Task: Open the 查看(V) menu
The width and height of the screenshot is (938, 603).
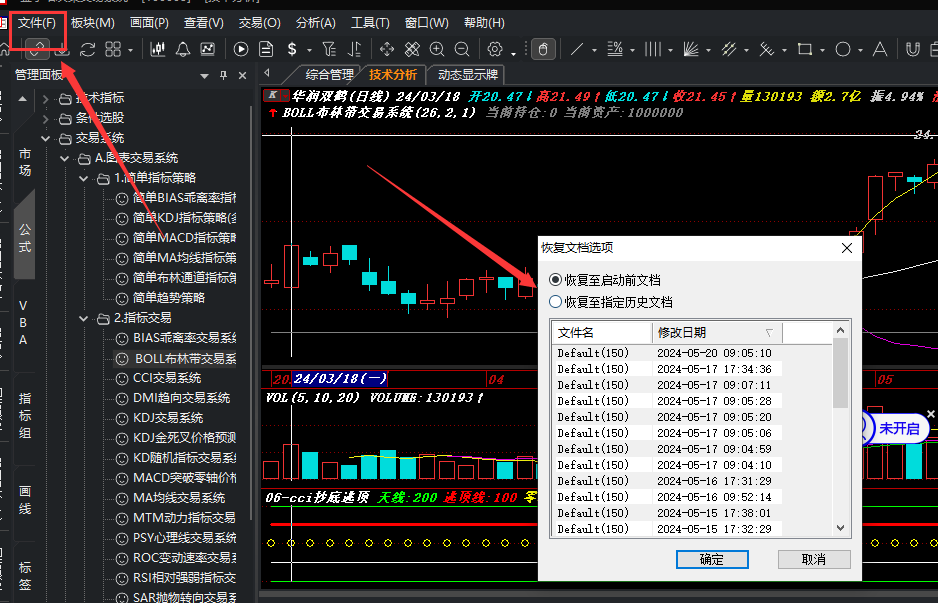Action: click(x=204, y=23)
